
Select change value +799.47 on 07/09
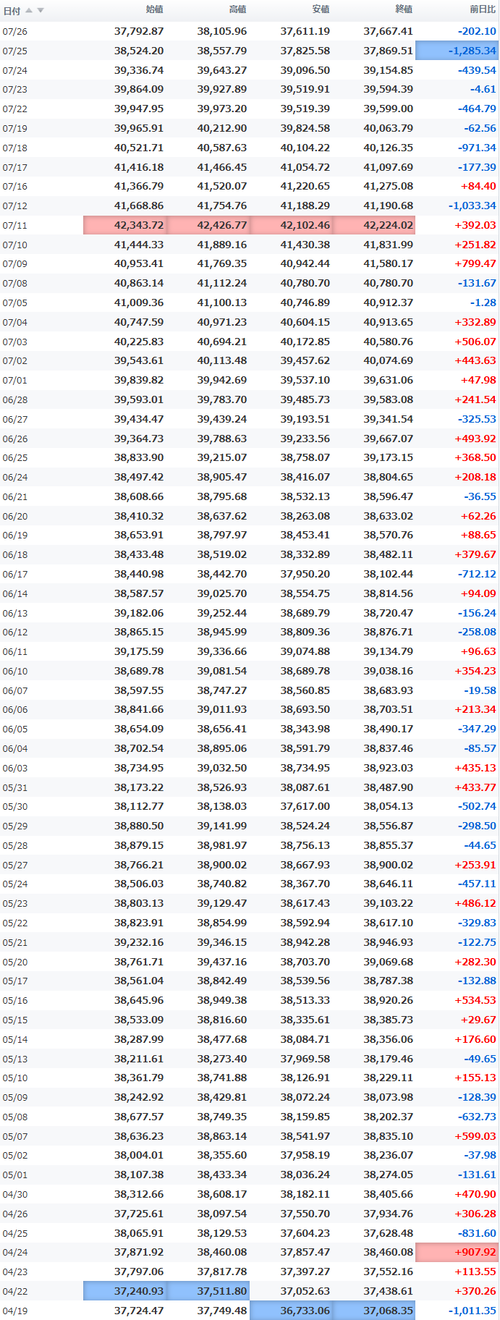coord(474,265)
